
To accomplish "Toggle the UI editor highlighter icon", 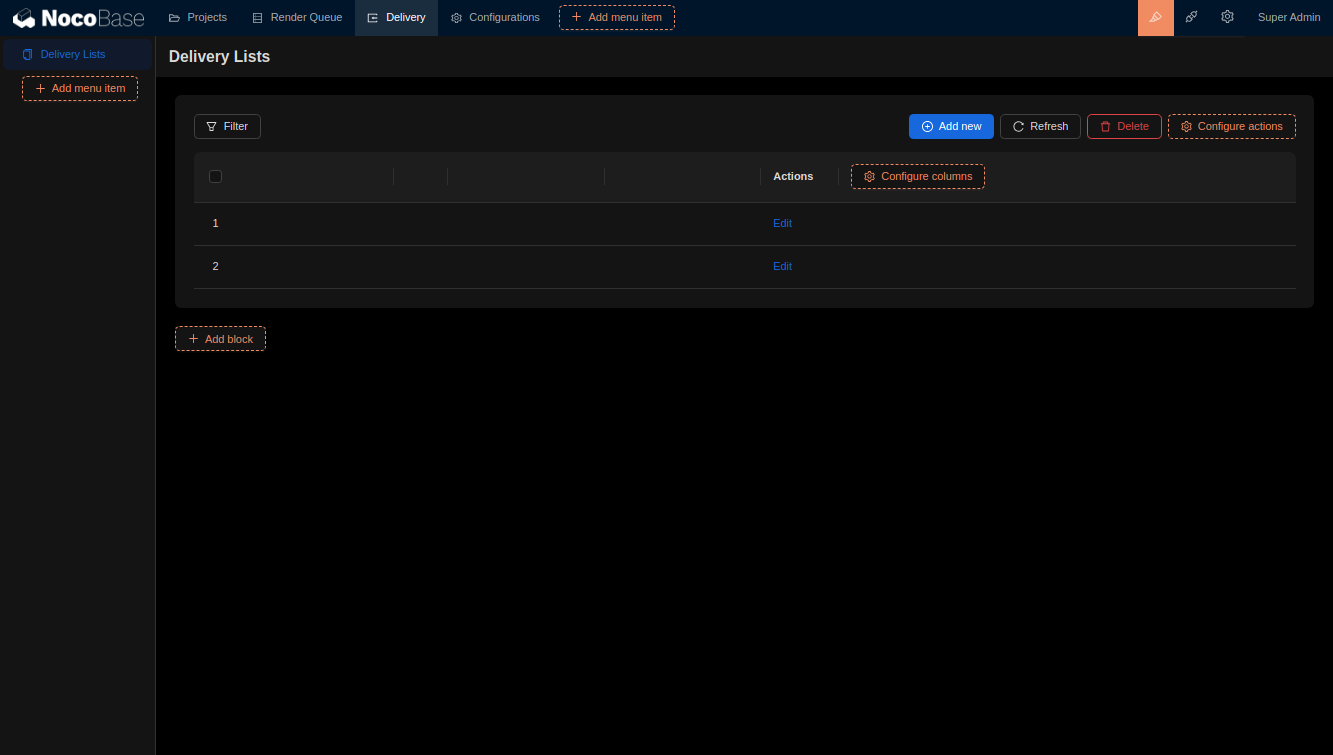I will pos(1155,17).
